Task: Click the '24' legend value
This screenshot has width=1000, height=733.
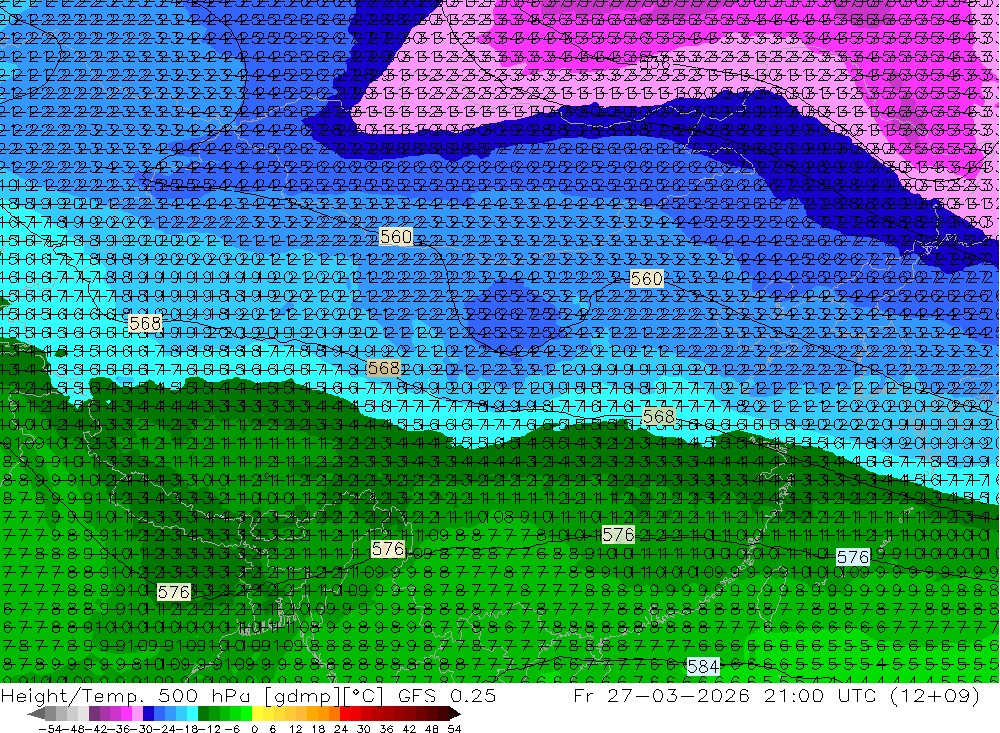Action: pyautogui.click(x=341, y=729)
